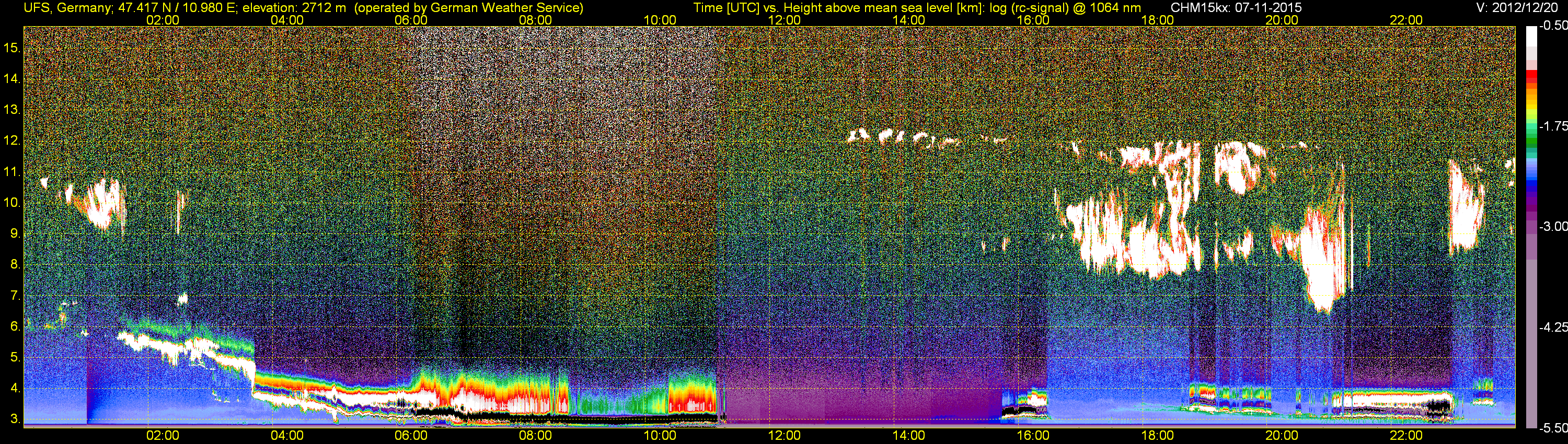This screenshot has width=1568, height=444.
Task: Click the text '(operated by German Weather Service)'
Action: click(468, 7)
